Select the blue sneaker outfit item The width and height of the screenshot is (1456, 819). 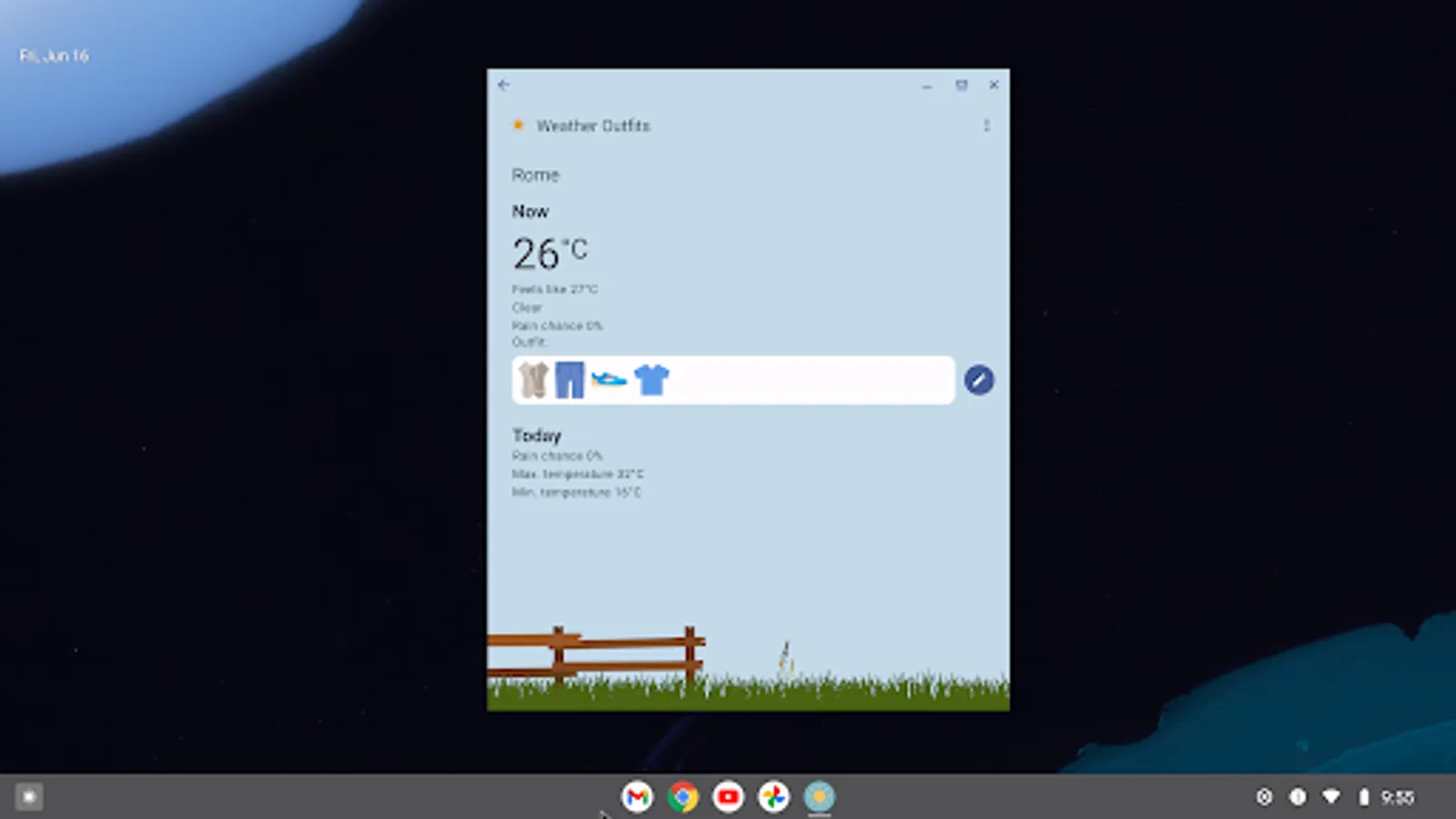tap(609, 379)
